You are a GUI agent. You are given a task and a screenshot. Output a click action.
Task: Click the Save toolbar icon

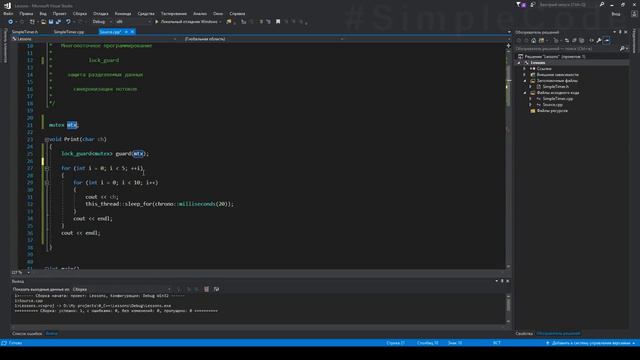[51, 22]
